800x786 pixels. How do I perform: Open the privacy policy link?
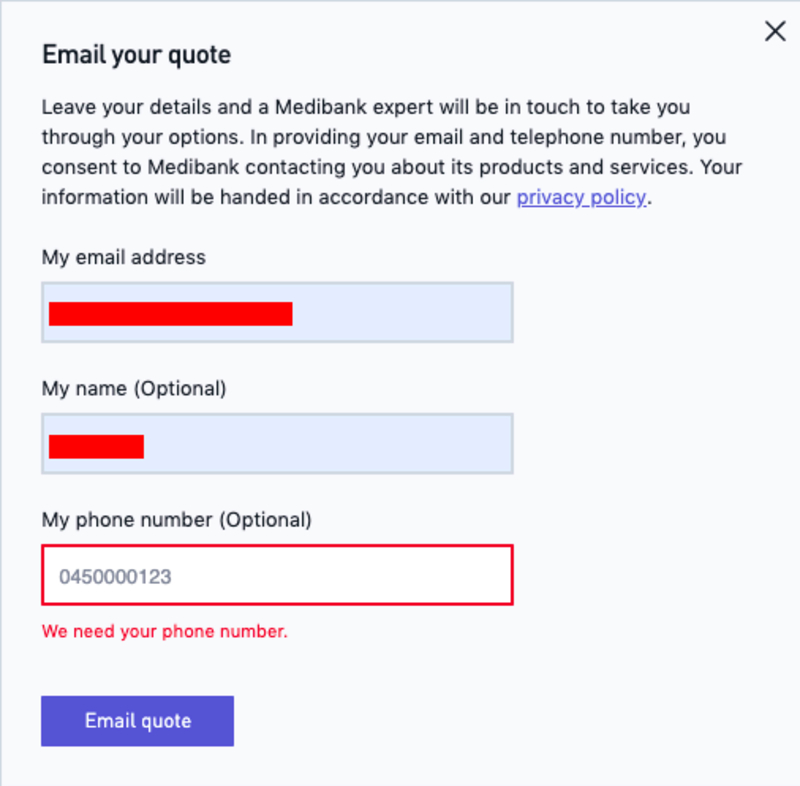pyautogui.click(x=581, y=197)
